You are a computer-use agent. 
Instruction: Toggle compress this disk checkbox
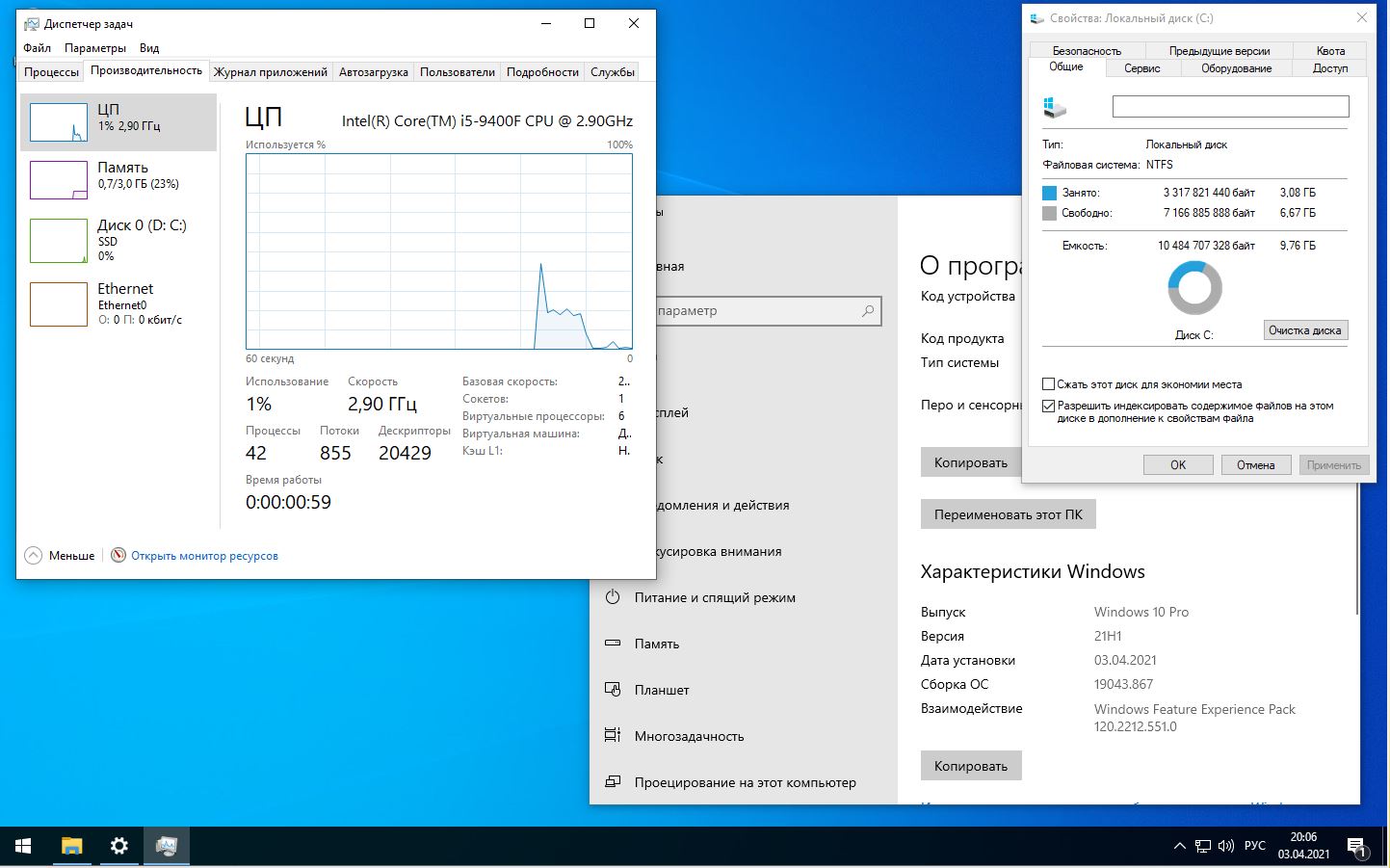click(x=1049, y=384)
